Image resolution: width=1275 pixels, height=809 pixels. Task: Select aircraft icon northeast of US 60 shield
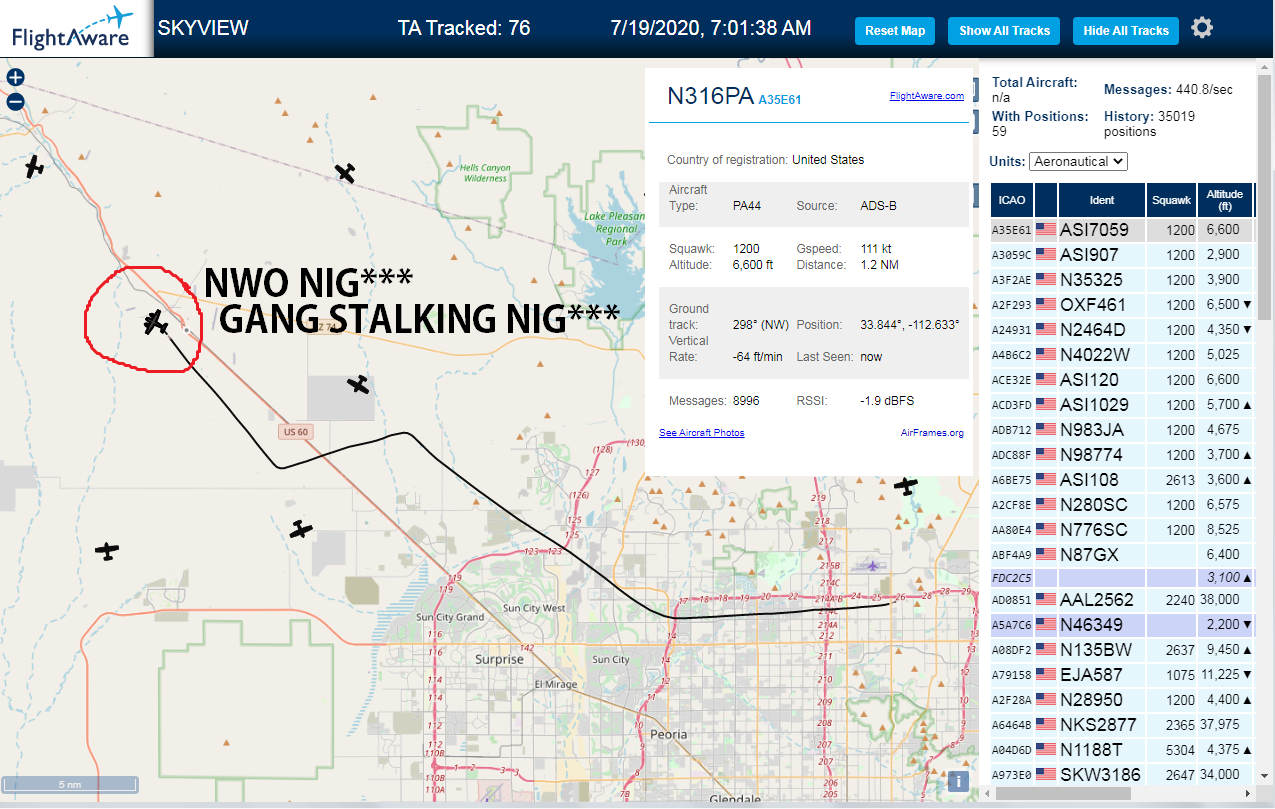(358, 384)
